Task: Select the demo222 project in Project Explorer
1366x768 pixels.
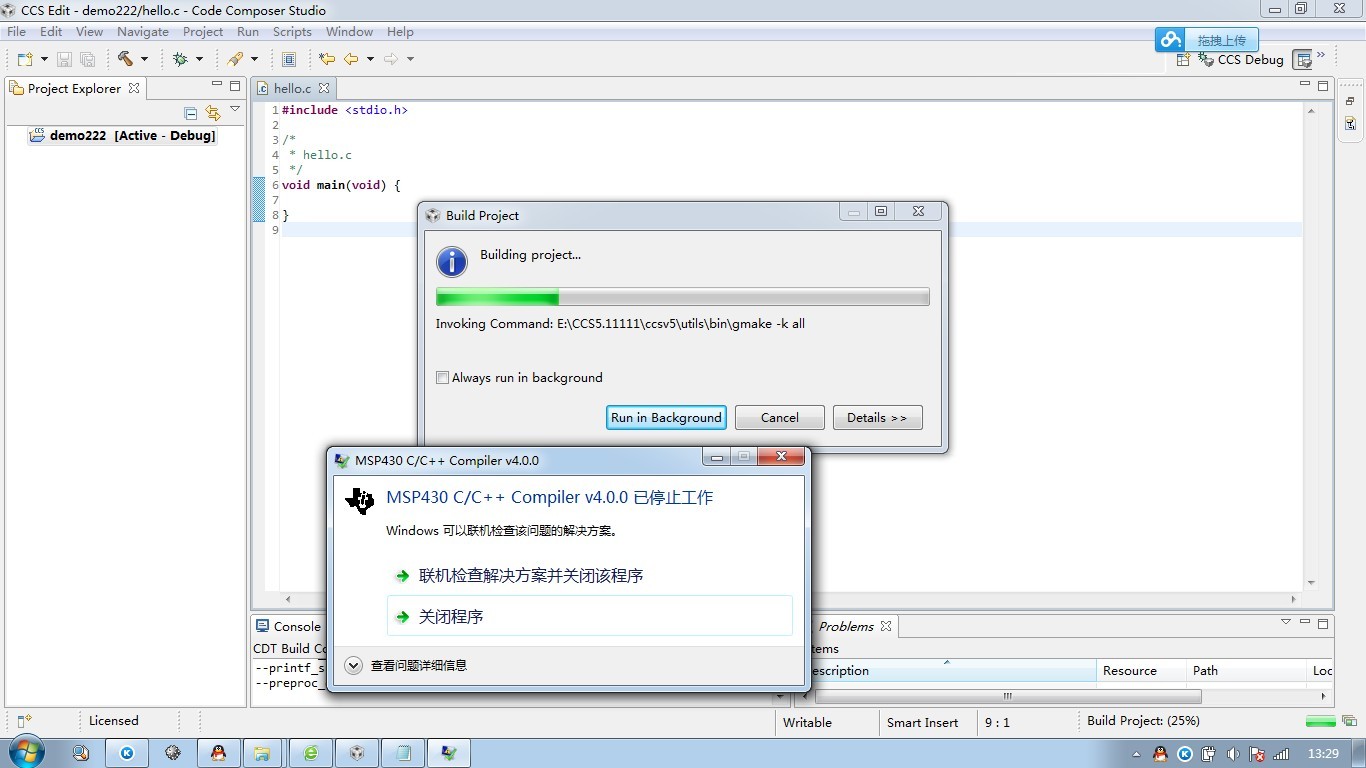Action: point(123,136)
